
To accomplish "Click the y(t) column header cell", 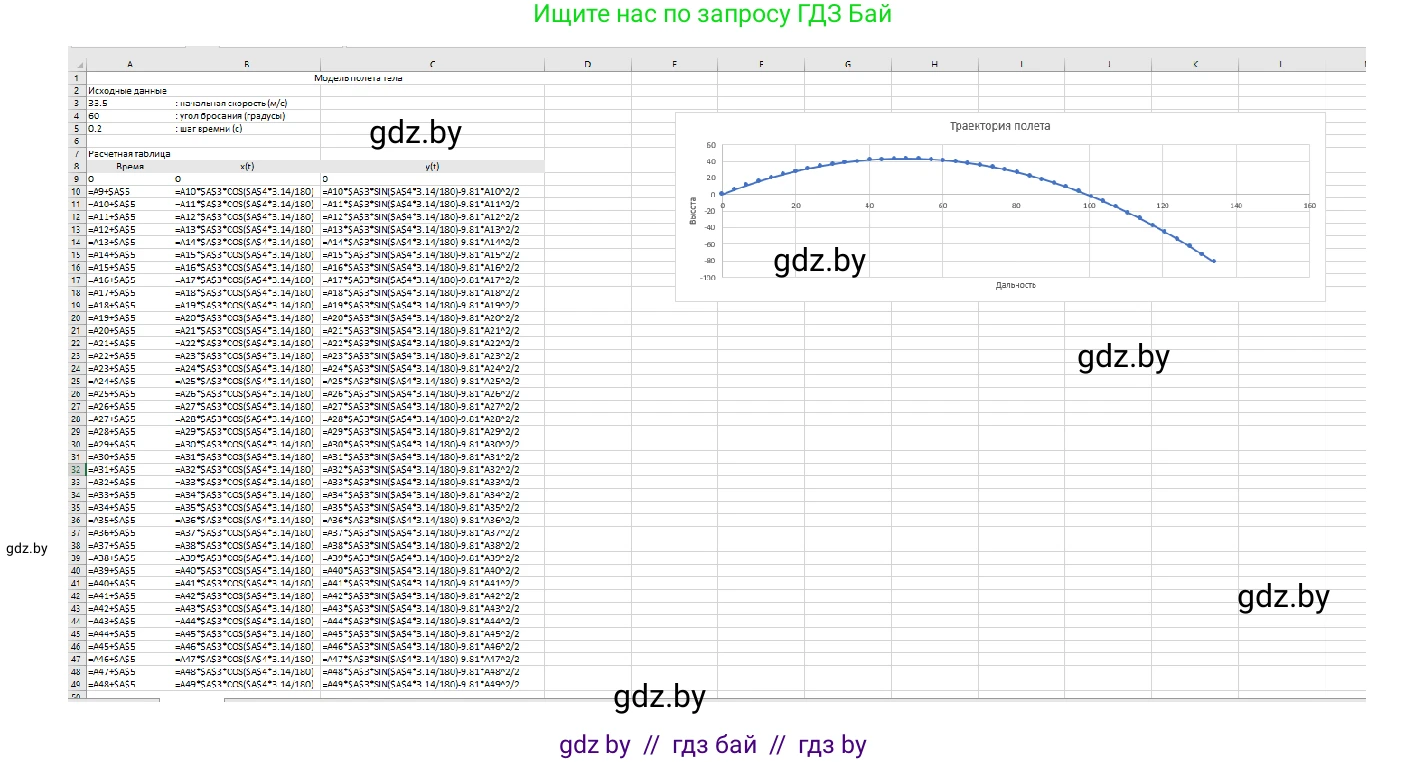I will [x=432, y=166].
